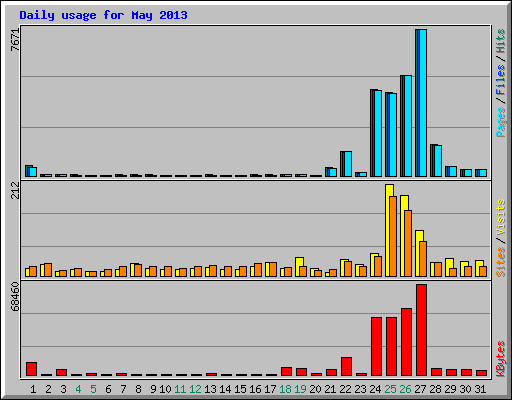This screenshot has height=400, width=512.
Task: Click the red KBytes bar for day 1
Action: tap(31, 369)
